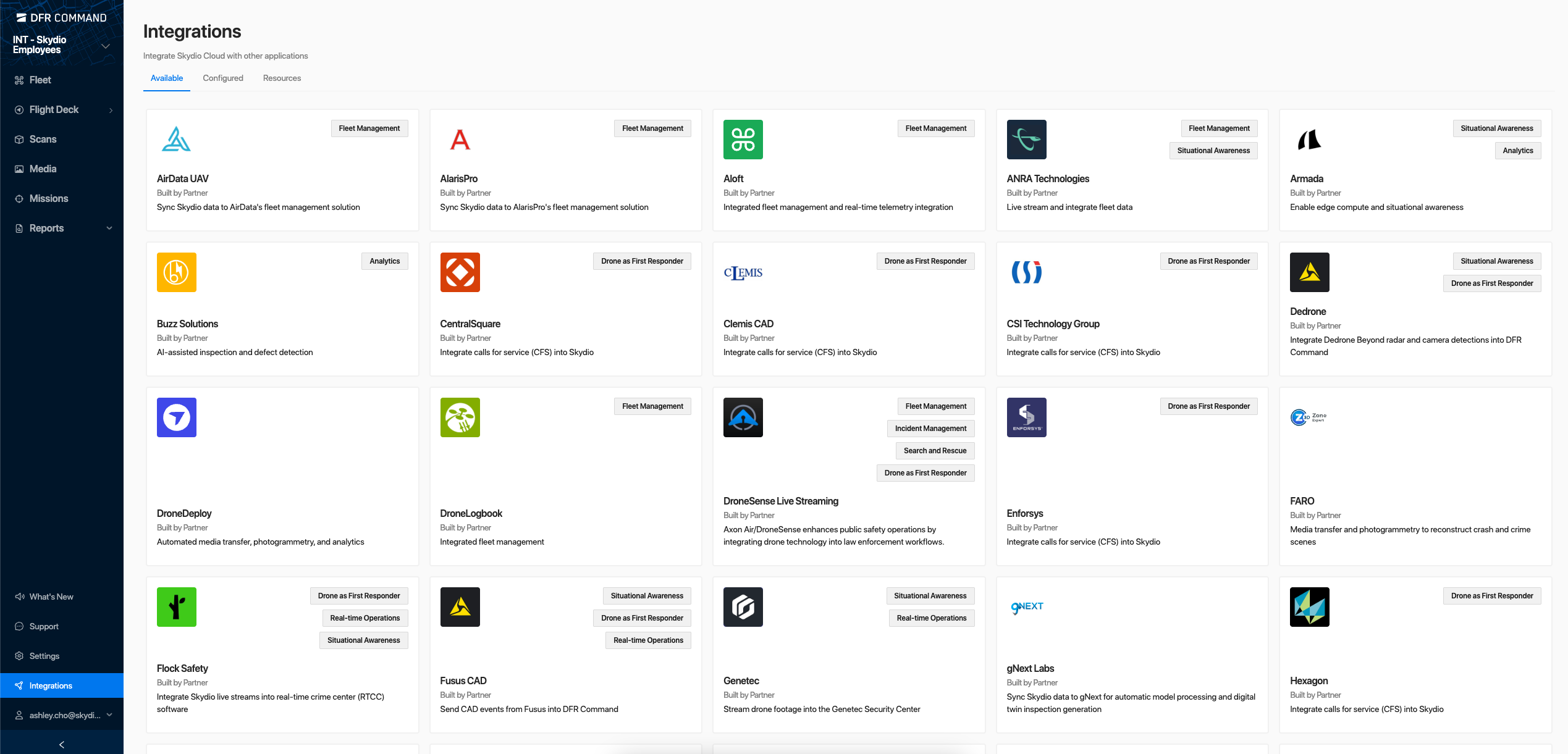
Task: Click the Analytics tag on Buzz Solutions
Action: (x=385, y=261)
